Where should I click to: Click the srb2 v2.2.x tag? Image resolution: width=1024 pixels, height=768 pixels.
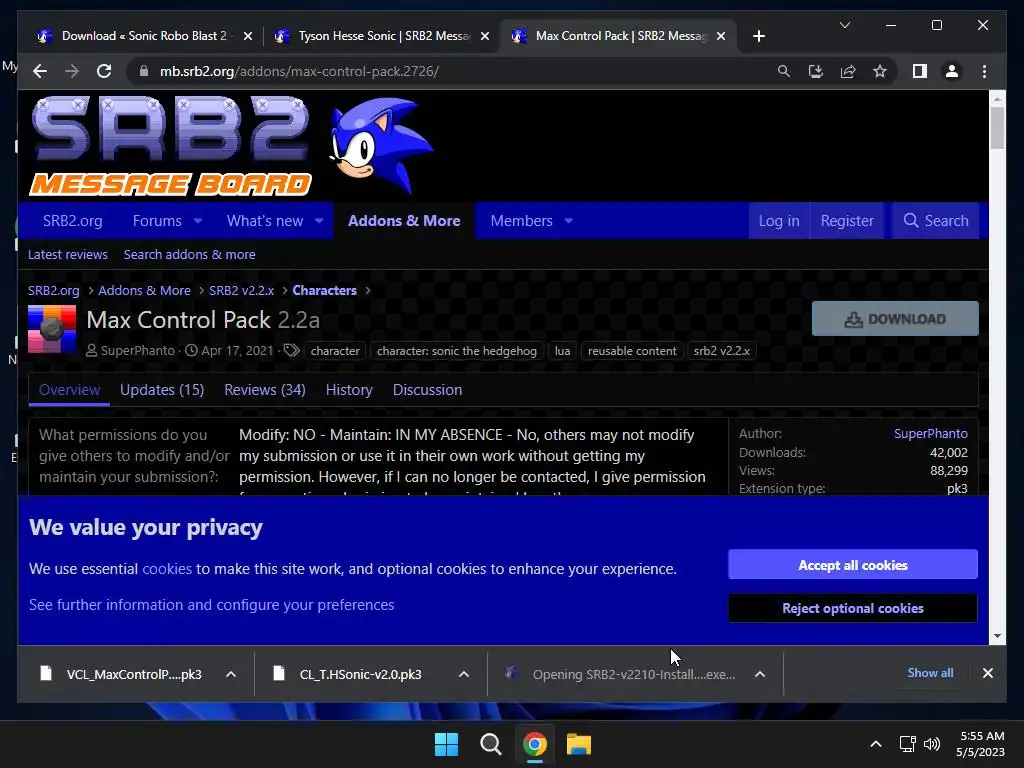tap(722, 351)
